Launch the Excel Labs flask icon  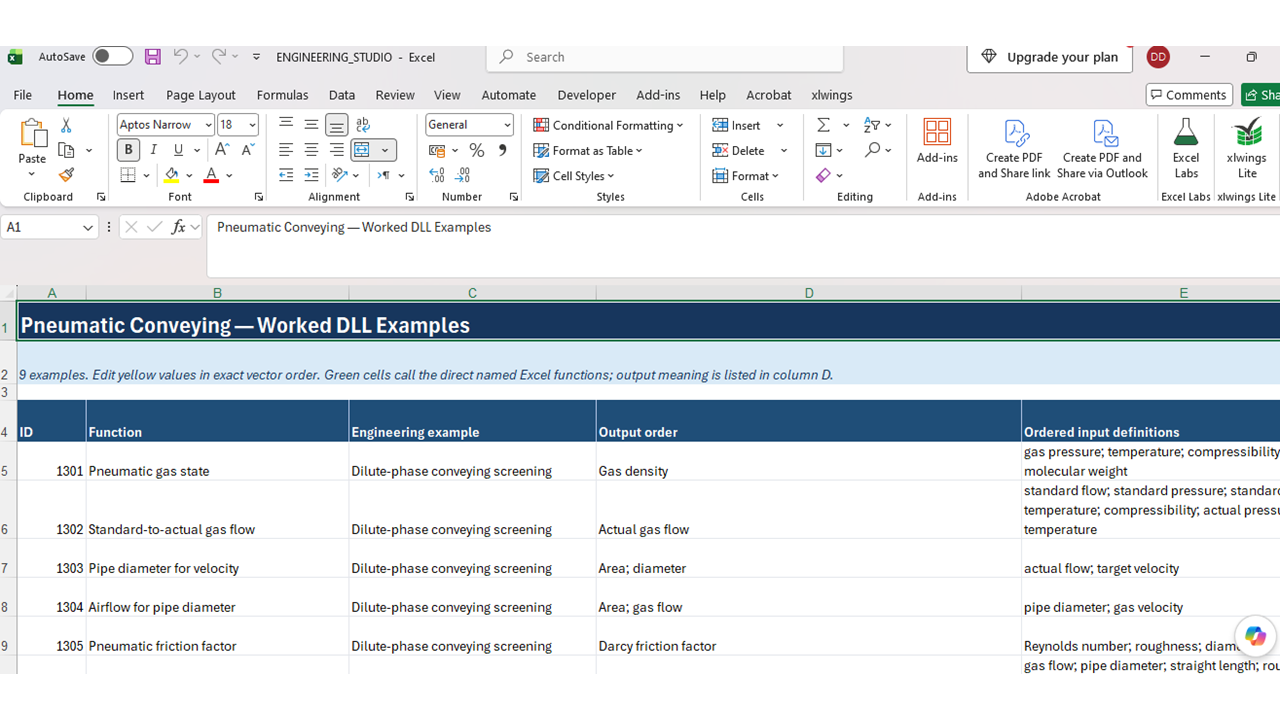(1186, 148)
